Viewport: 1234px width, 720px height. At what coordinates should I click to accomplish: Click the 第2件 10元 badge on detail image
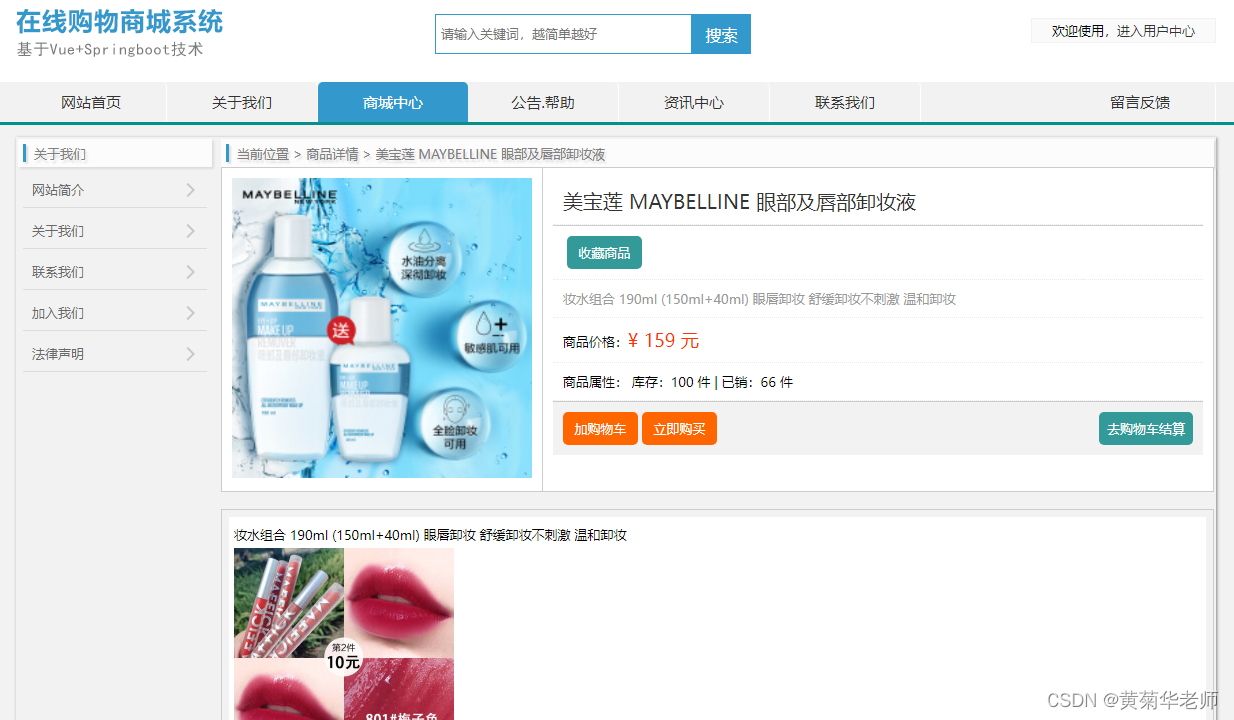343,656
